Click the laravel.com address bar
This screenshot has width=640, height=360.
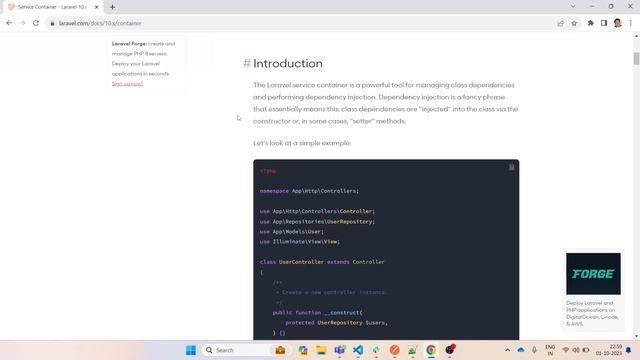pyautogui.click(x=302, y=23)
